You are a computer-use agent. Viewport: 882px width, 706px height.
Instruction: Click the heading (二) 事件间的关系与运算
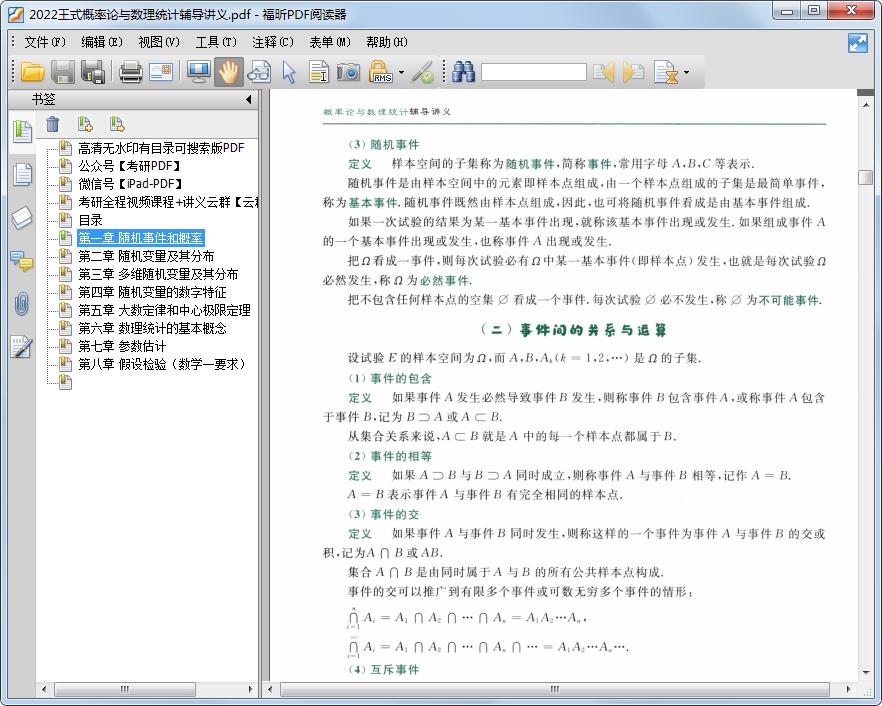point(574,330)
